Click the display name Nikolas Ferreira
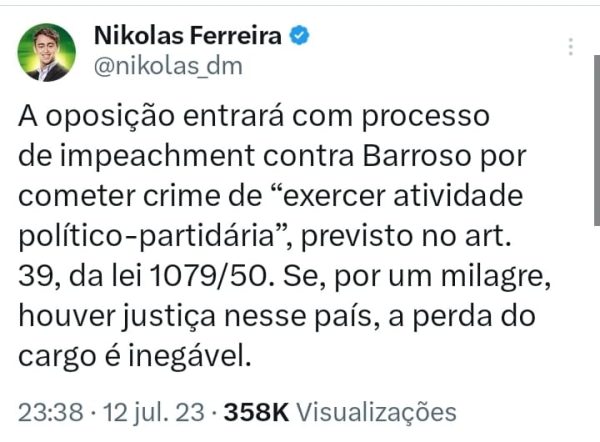 point(187,35)
